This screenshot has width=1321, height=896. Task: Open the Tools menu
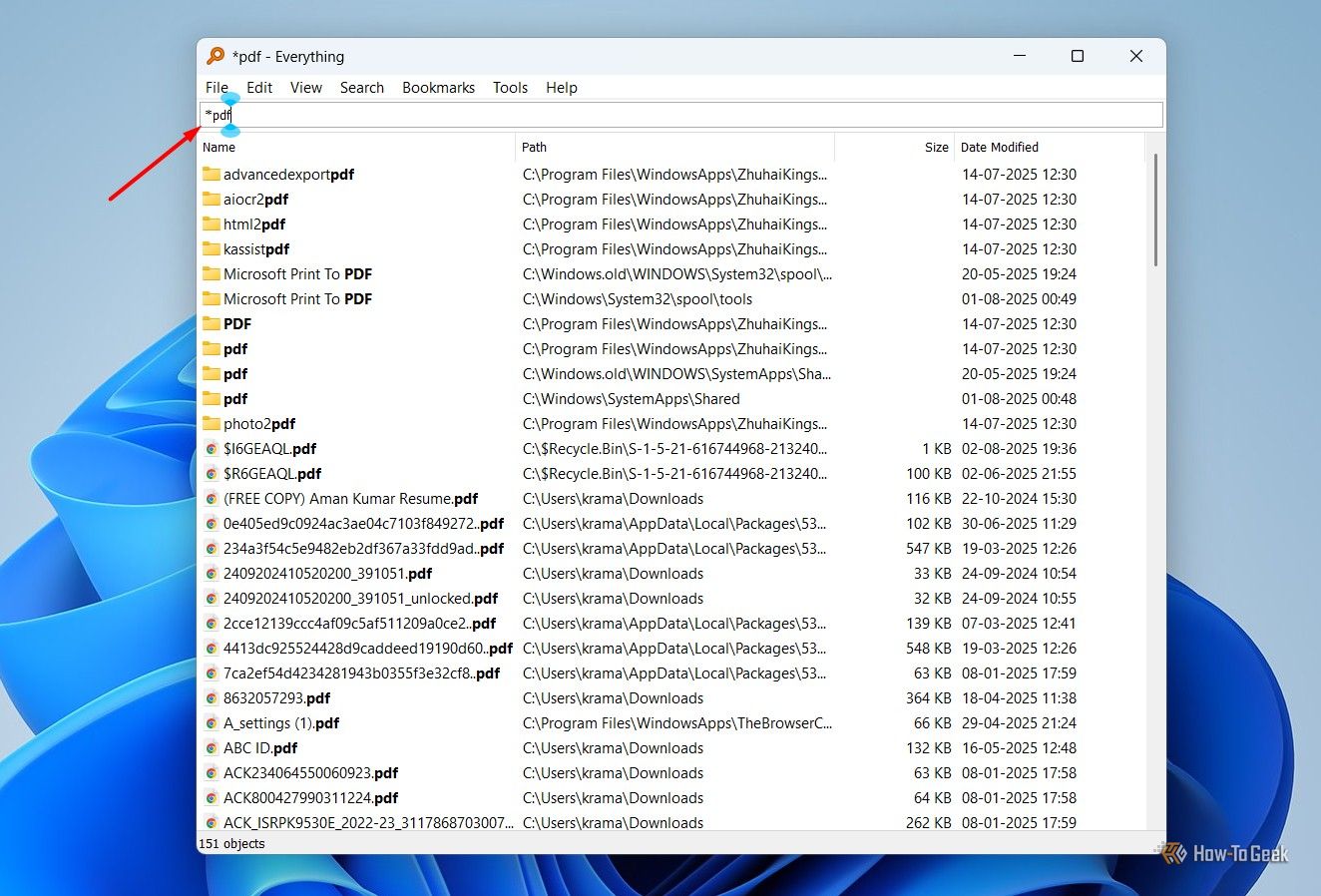[510, 88]
